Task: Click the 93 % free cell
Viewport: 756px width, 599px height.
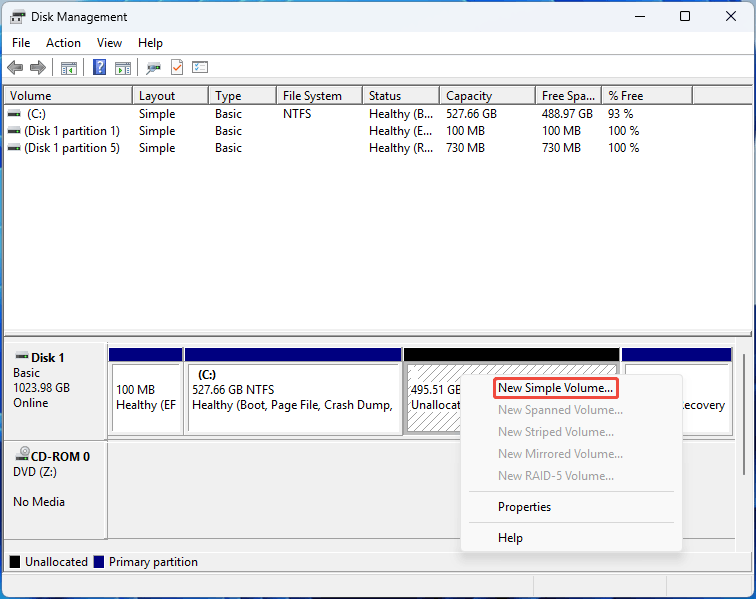Action: click(x=620, y=114)
